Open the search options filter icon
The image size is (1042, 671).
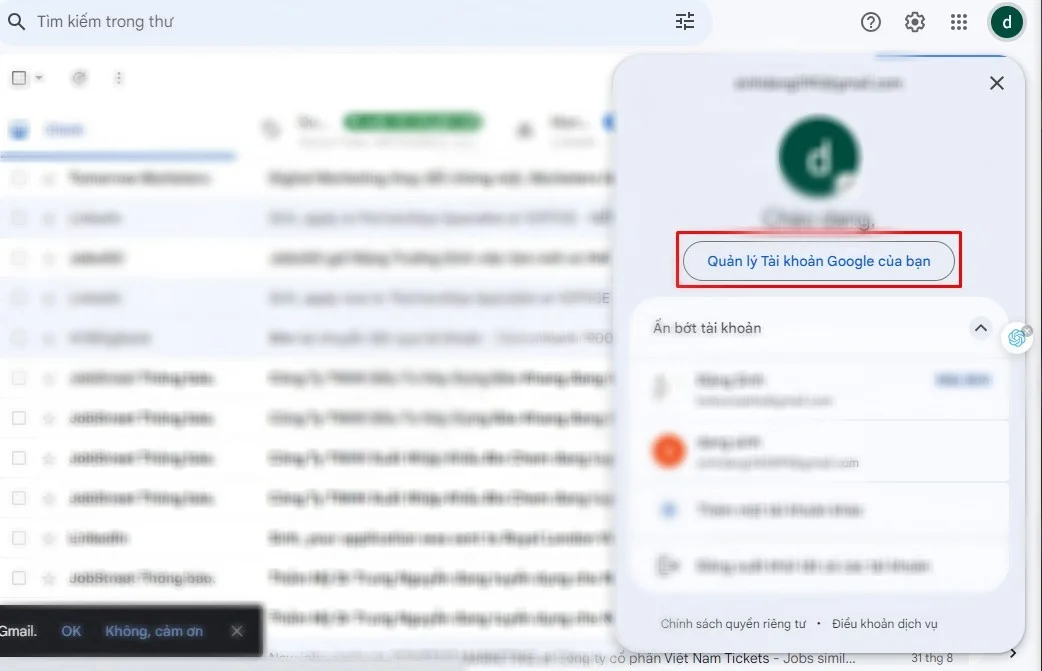684,21
